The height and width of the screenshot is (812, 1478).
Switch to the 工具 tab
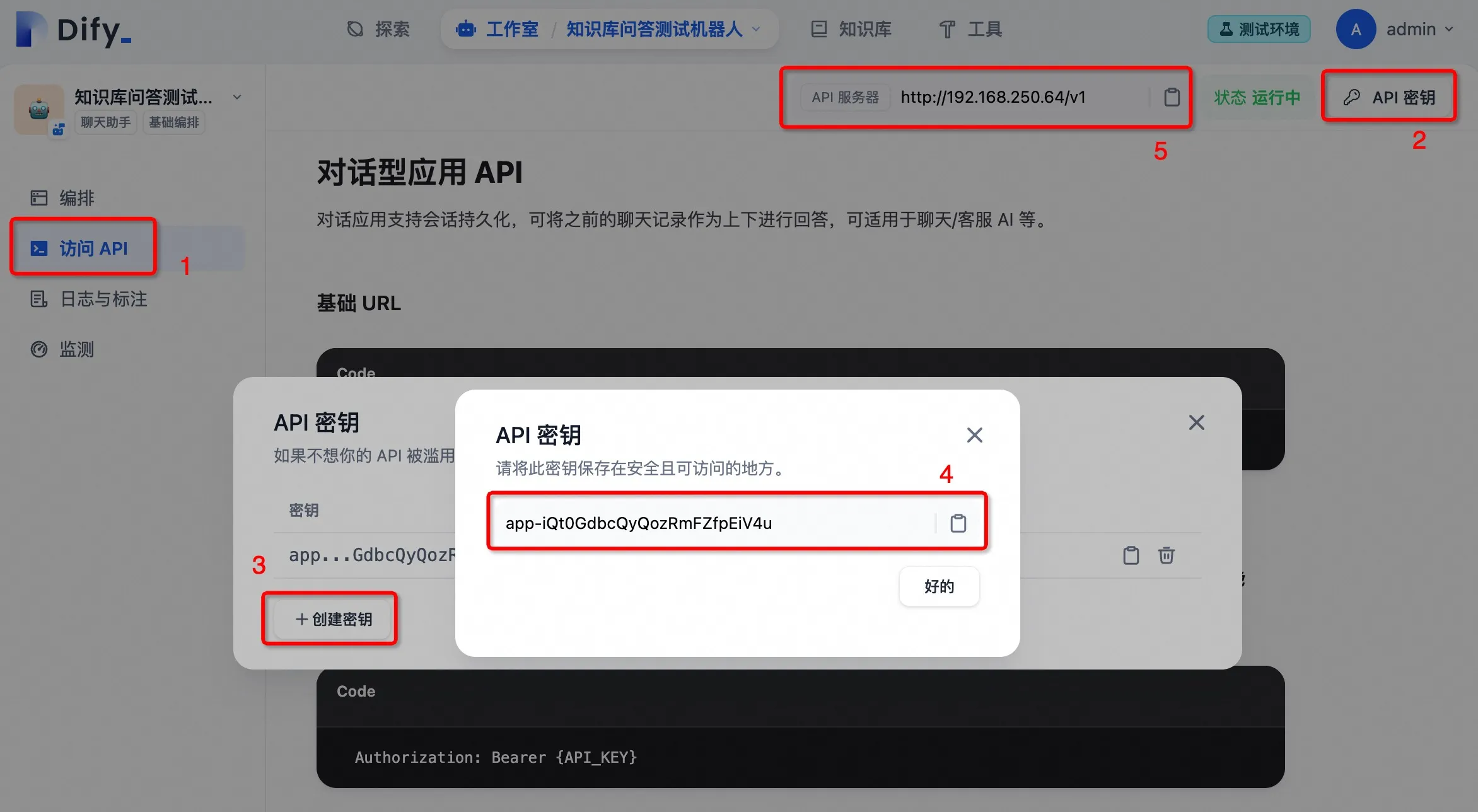coord(970,30)
